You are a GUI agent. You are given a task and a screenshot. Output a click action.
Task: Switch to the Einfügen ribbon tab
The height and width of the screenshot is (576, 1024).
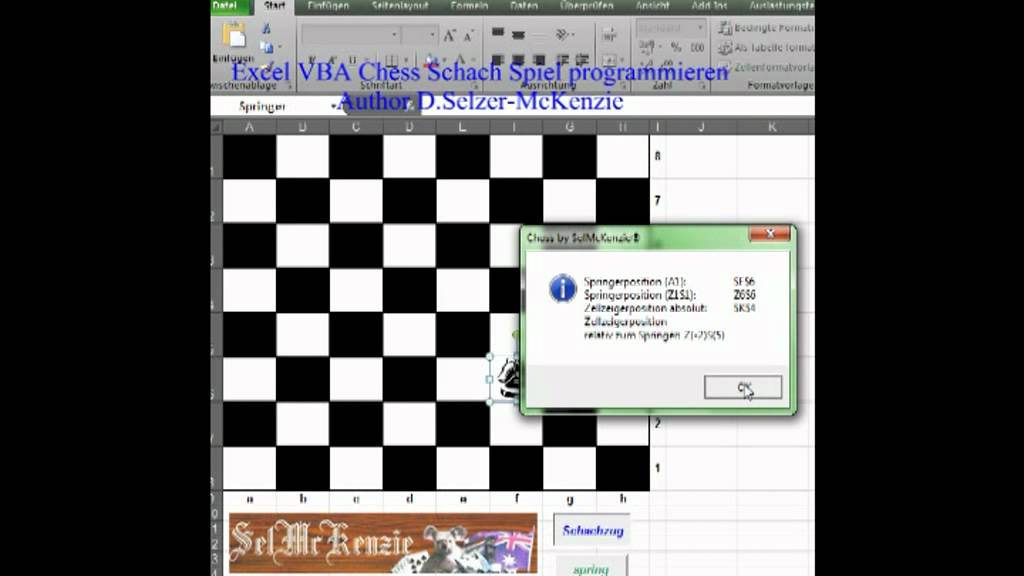pyautogui.click(x=328, y=6)
